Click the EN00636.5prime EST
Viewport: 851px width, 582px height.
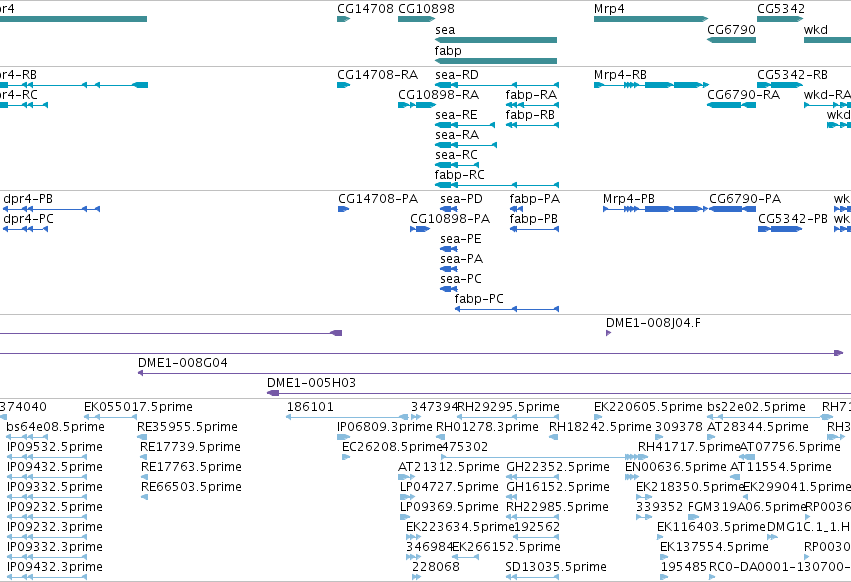[x=632, y=477]
